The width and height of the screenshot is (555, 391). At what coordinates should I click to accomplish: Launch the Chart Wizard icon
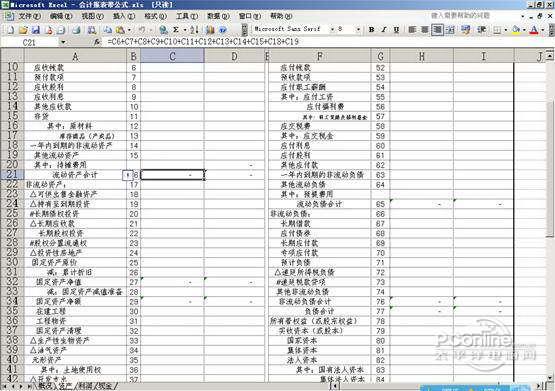(210, 30)
